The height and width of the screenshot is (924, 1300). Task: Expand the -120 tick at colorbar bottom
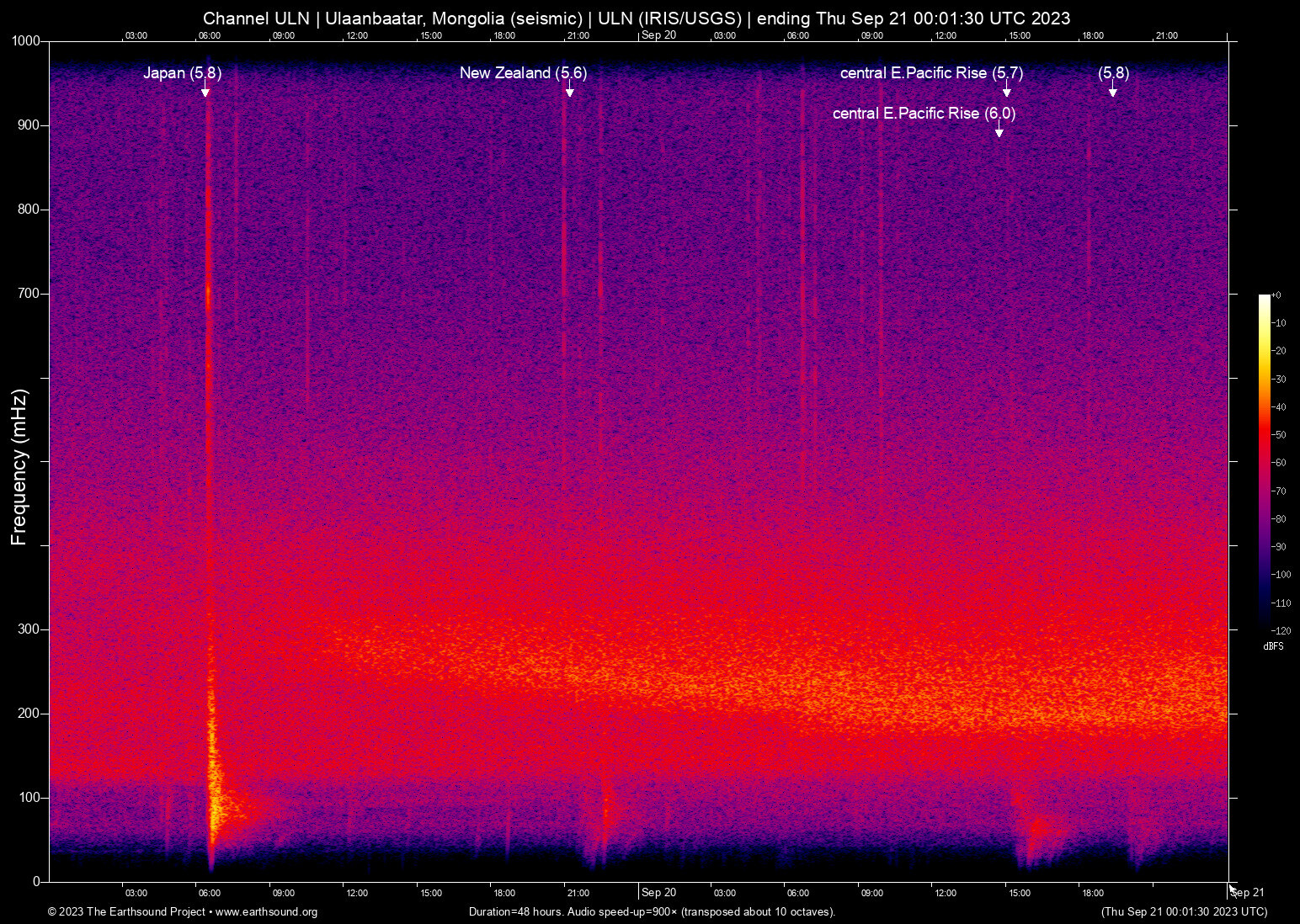[x=1283, y=630]
